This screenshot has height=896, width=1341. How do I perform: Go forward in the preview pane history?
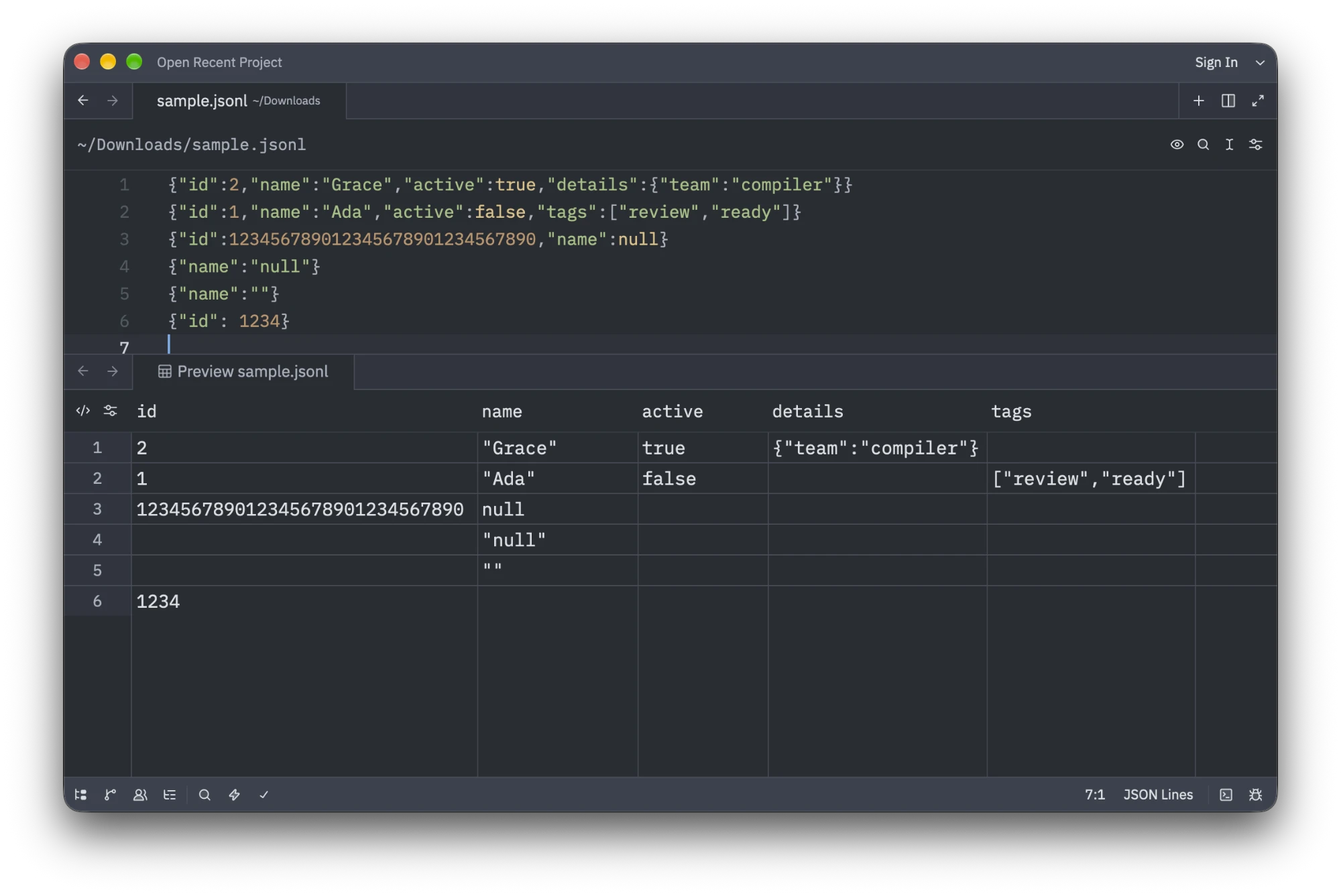click(113, 371)
